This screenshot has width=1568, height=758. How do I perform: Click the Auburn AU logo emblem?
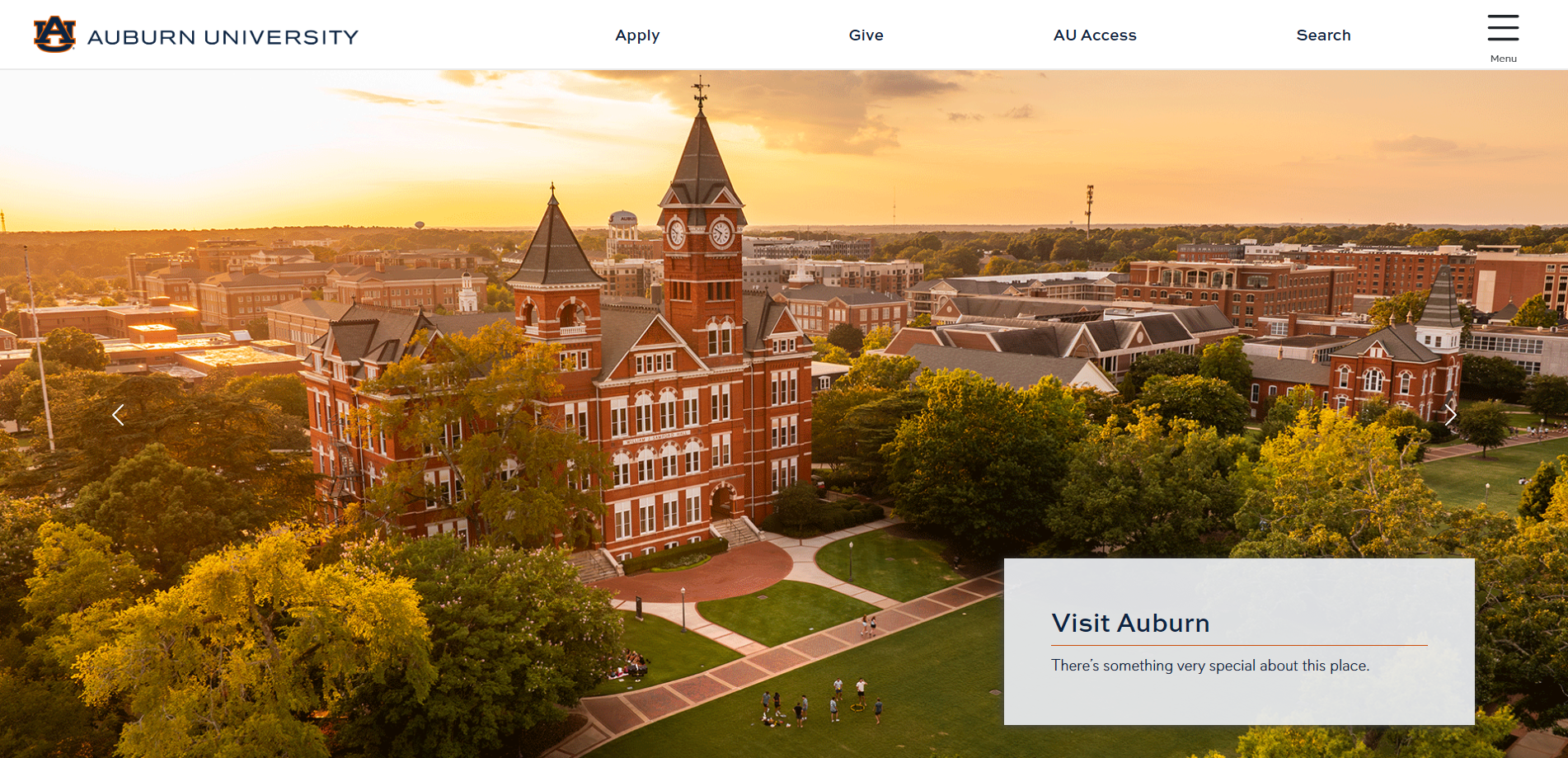[x=54, y=35]
